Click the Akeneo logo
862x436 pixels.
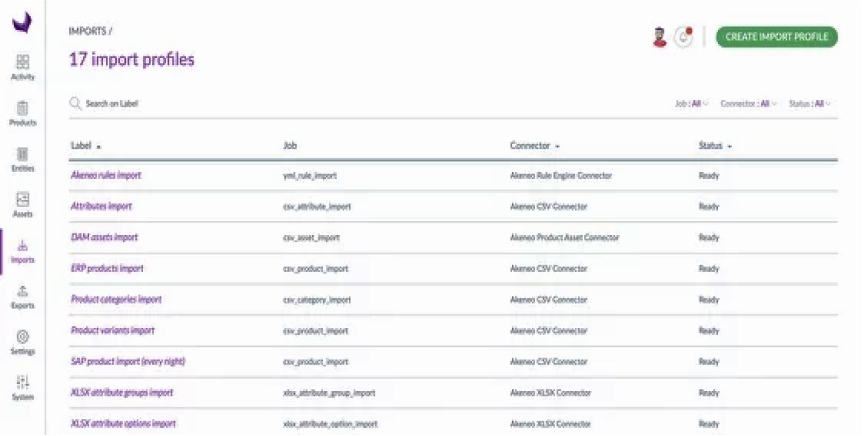click(x=23, y=23)
